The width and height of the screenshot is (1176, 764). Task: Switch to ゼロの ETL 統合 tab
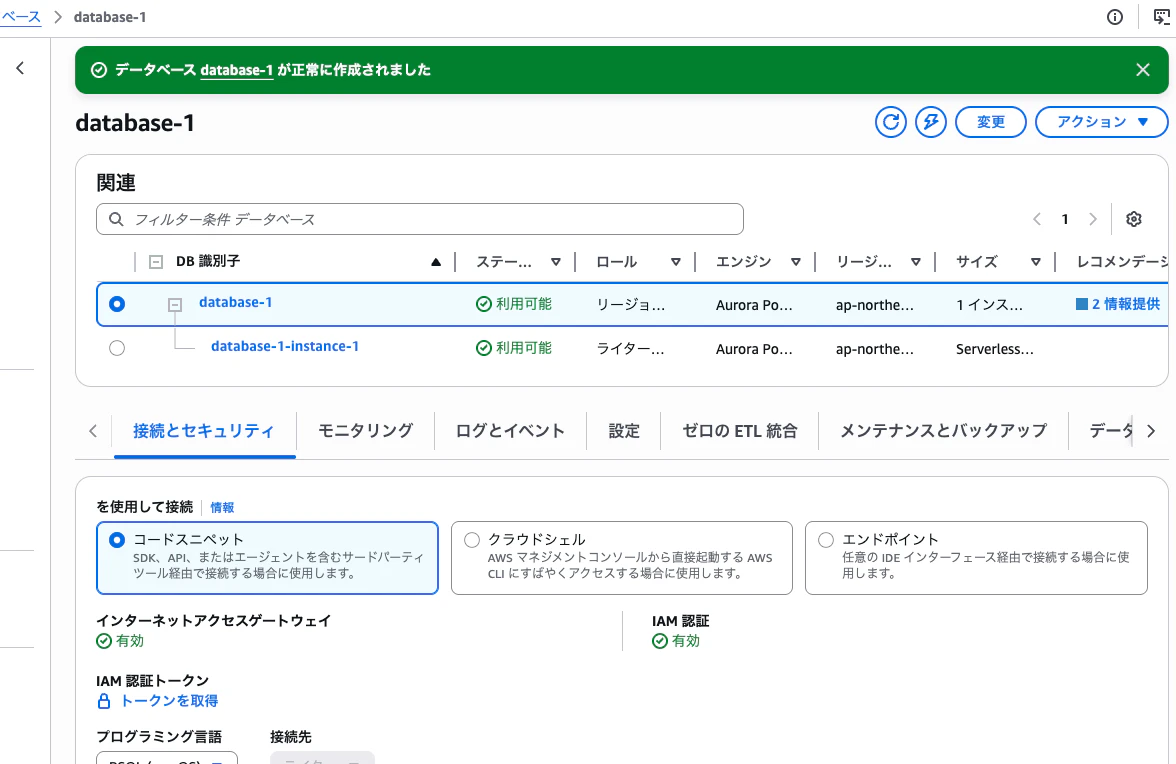740,431
